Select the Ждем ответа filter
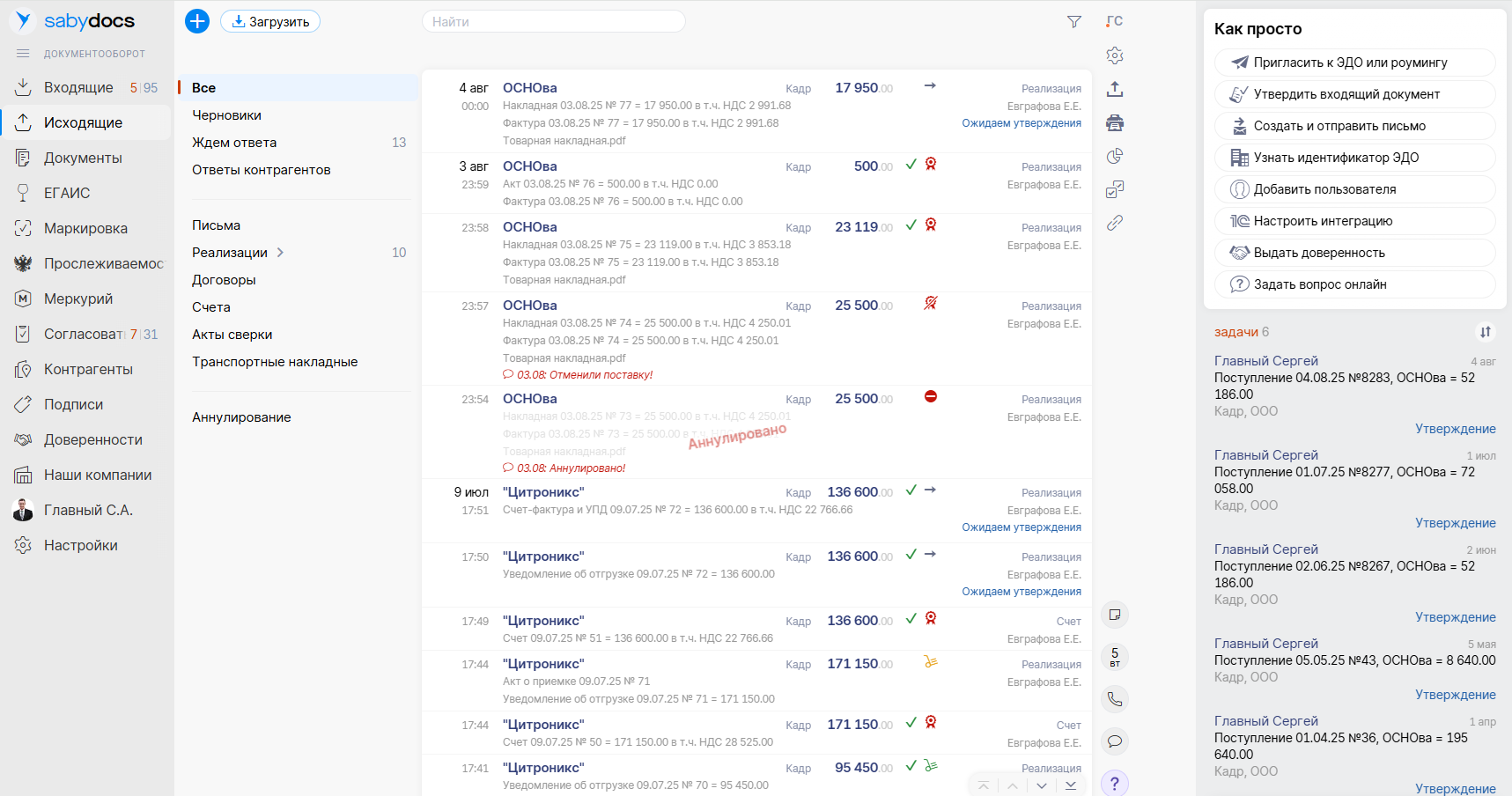The height and width of the screenshot is (796, 1512). point(234,143)
